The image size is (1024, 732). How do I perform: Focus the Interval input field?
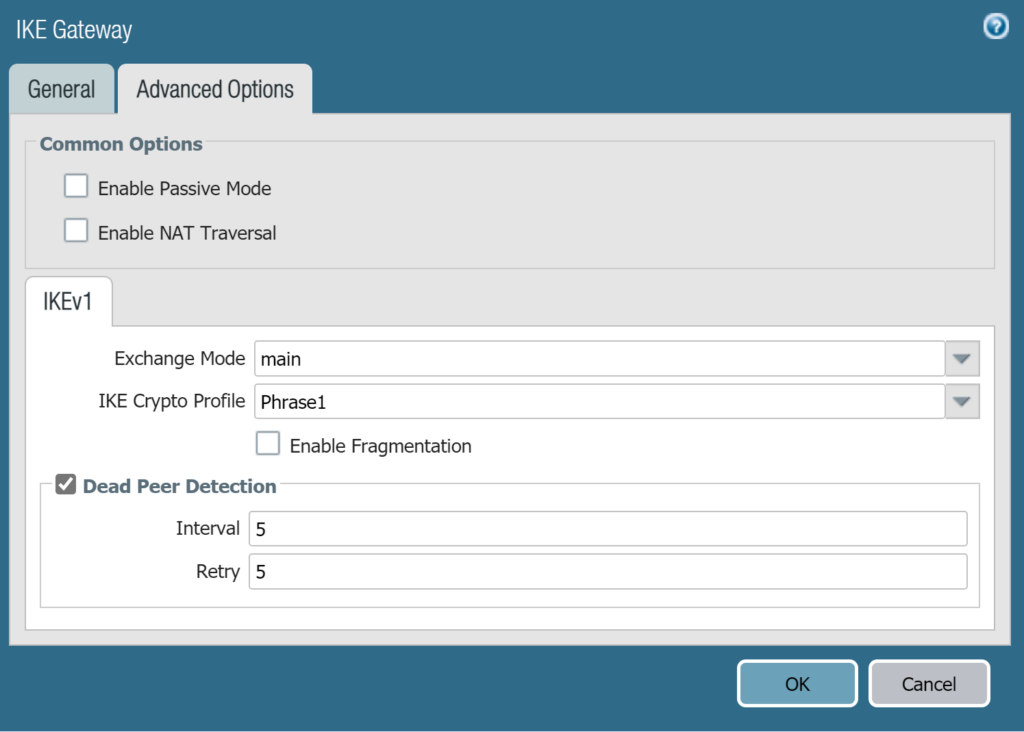607,528
